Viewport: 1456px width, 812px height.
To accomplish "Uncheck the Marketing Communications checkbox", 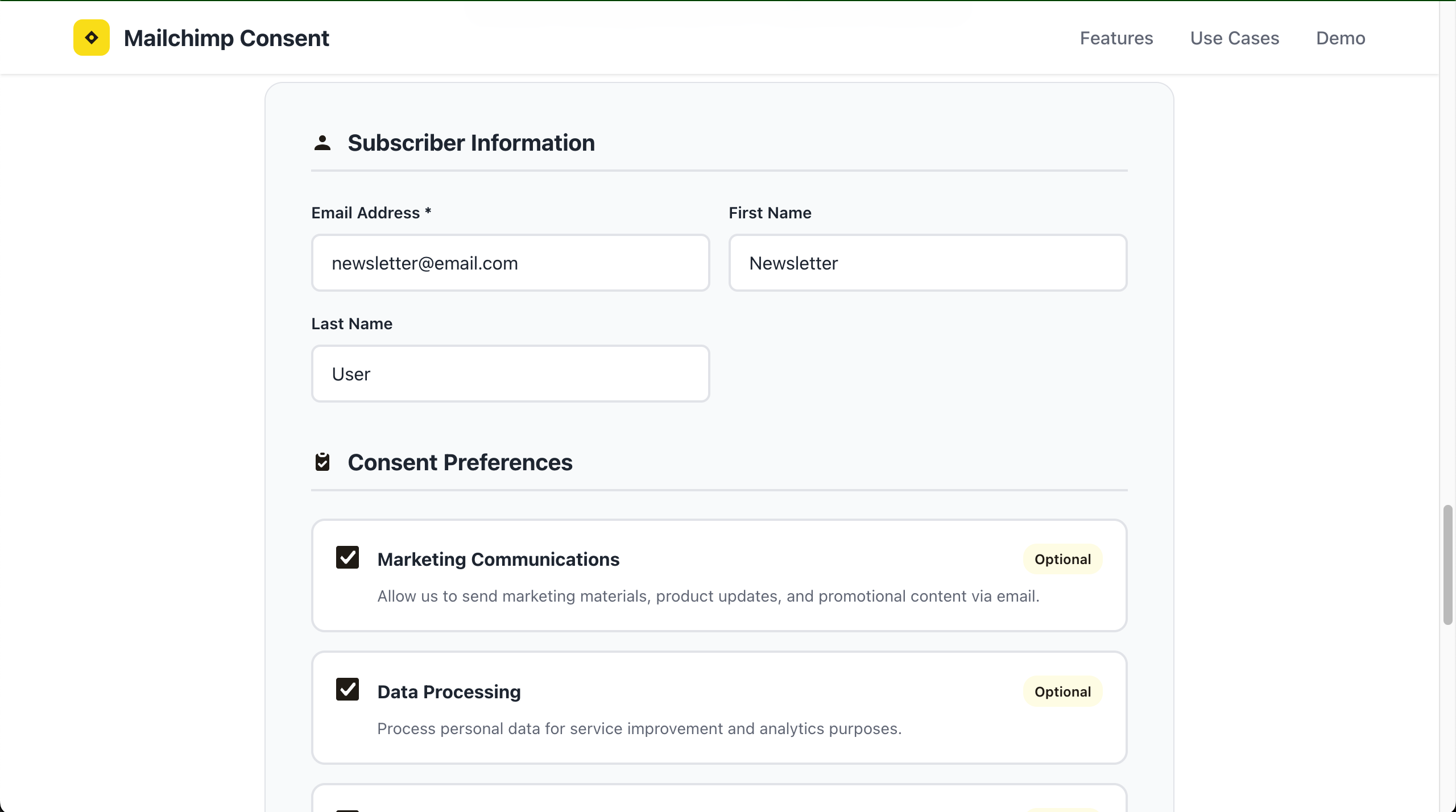I will coord(348,557).
